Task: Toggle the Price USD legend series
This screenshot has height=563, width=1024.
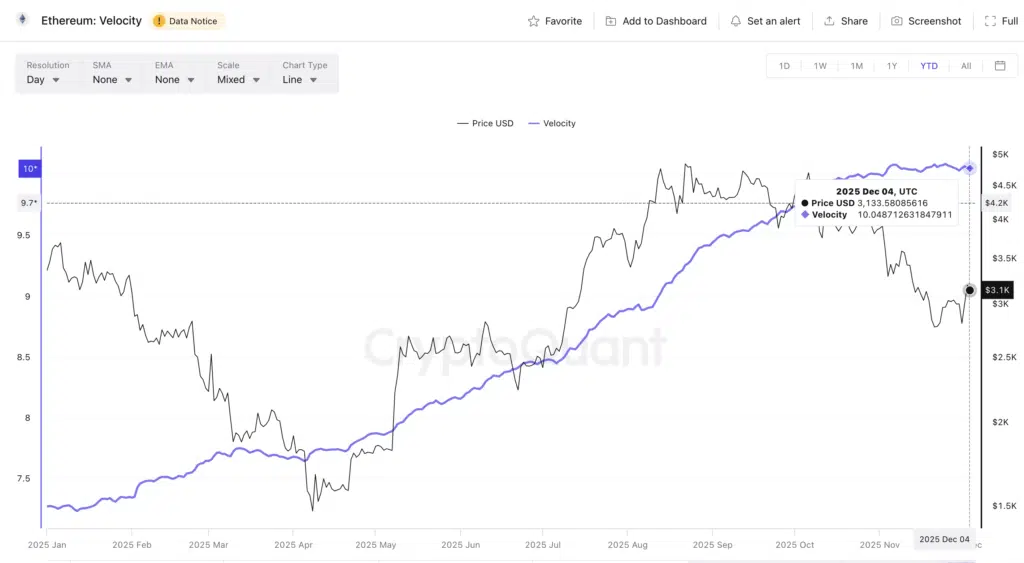Action: click(485, 123)
